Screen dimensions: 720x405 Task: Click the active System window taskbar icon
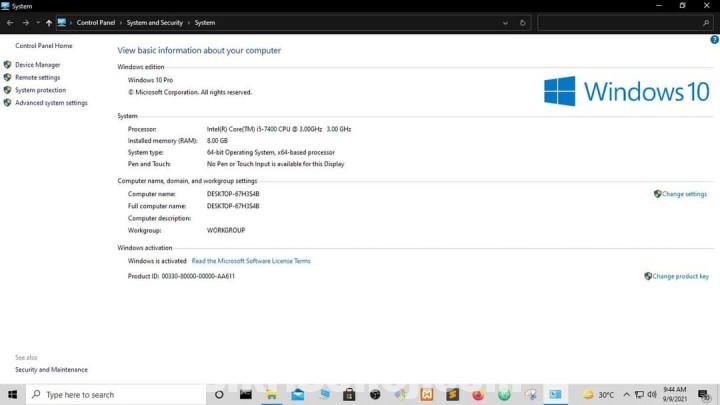tap(555, 394)
